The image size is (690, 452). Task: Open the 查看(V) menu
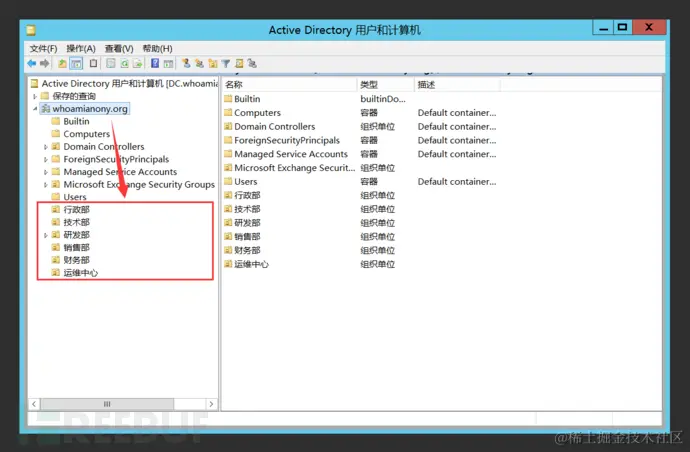tap(119, 48)
